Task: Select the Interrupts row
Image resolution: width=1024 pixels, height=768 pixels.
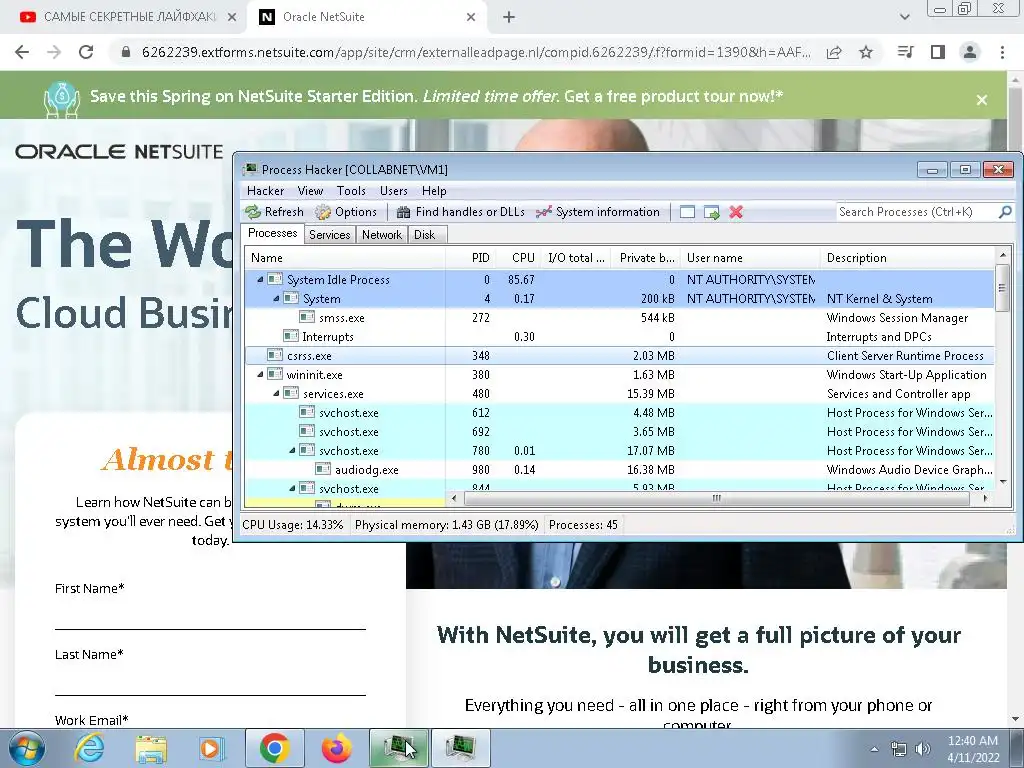Action: [620, 336]
